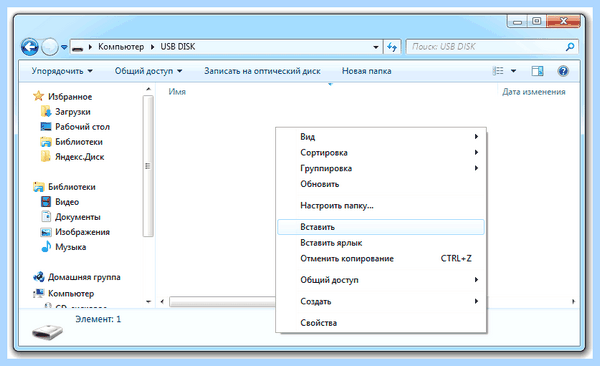
Task: Select Компьютер in the address breadcrumb
Action: pyautogui.click(x=121, y=47)
